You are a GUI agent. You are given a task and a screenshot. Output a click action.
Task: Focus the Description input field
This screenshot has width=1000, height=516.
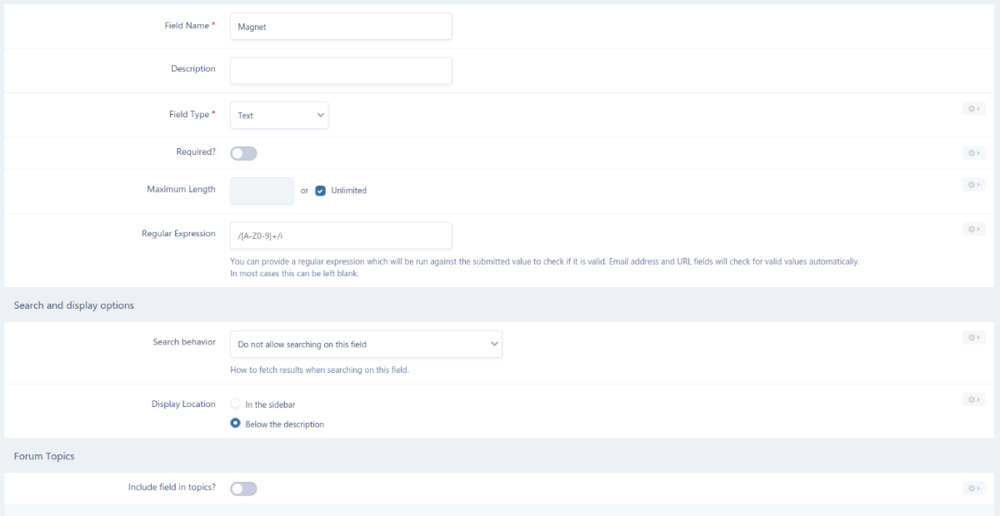341,70
